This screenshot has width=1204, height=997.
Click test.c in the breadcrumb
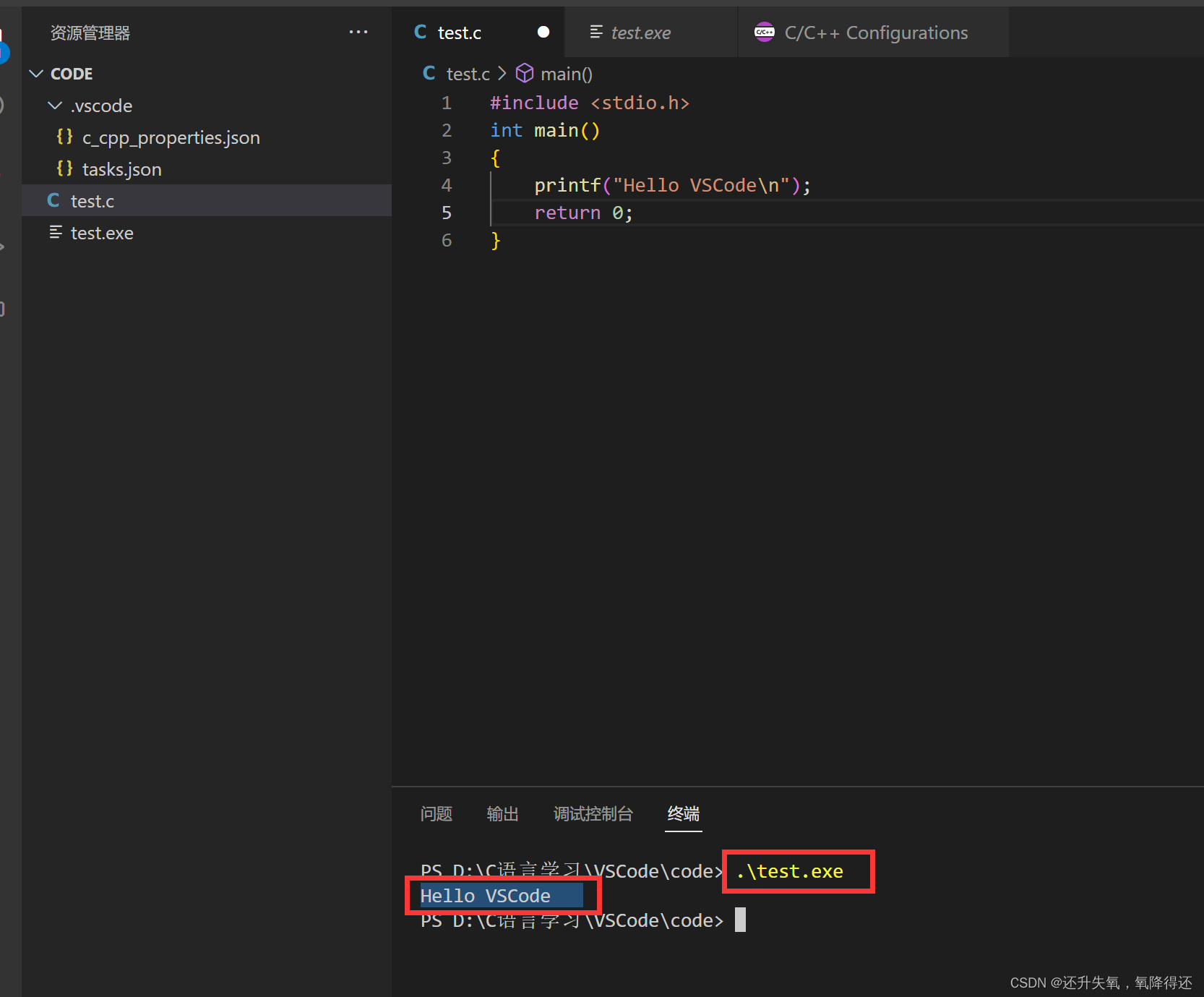click(468, 74)
